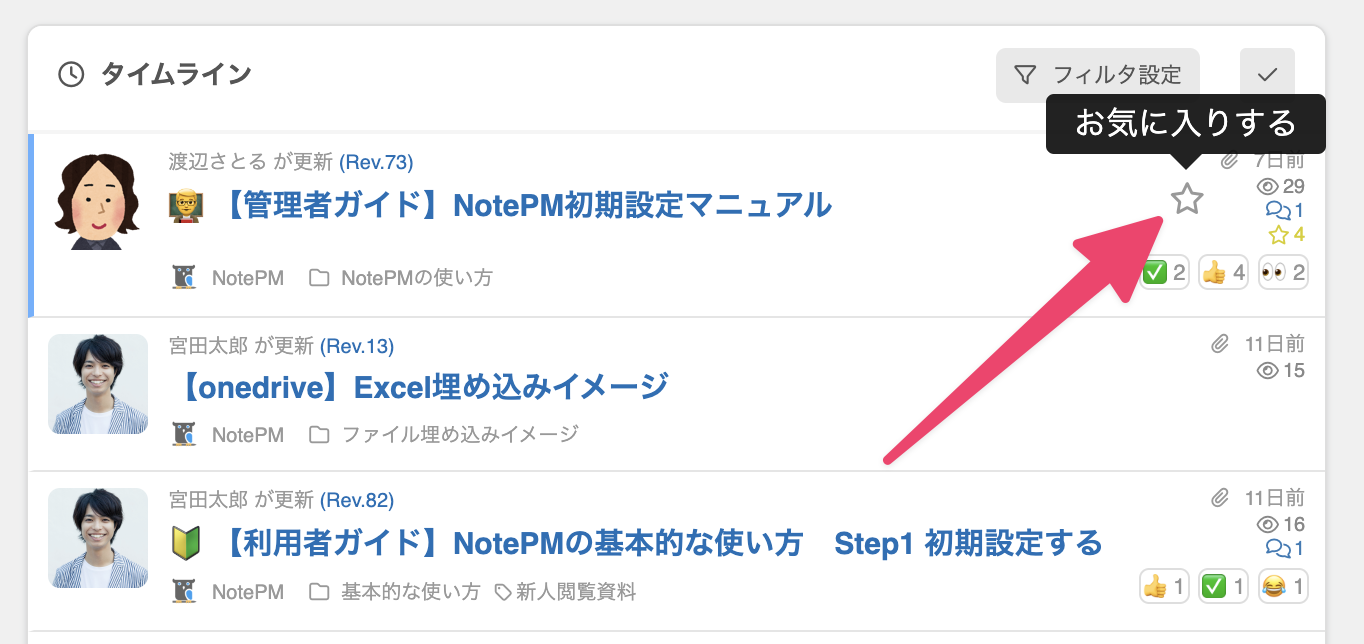Click the paperclip icon on onedrive post
1364x644 pixels.
[1220, 345]
